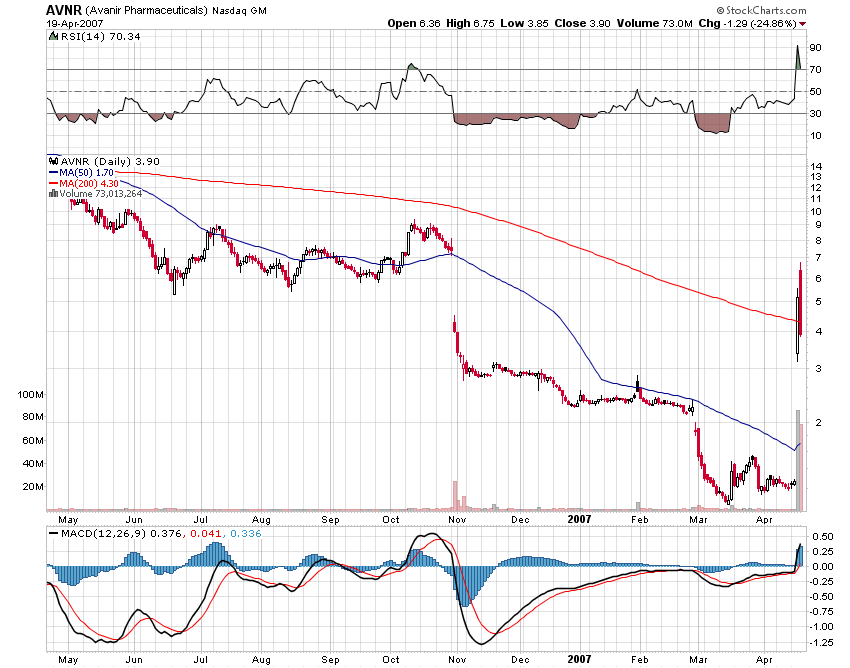
Task: Click the 60M volume axis label
Action: pos(33,441)
